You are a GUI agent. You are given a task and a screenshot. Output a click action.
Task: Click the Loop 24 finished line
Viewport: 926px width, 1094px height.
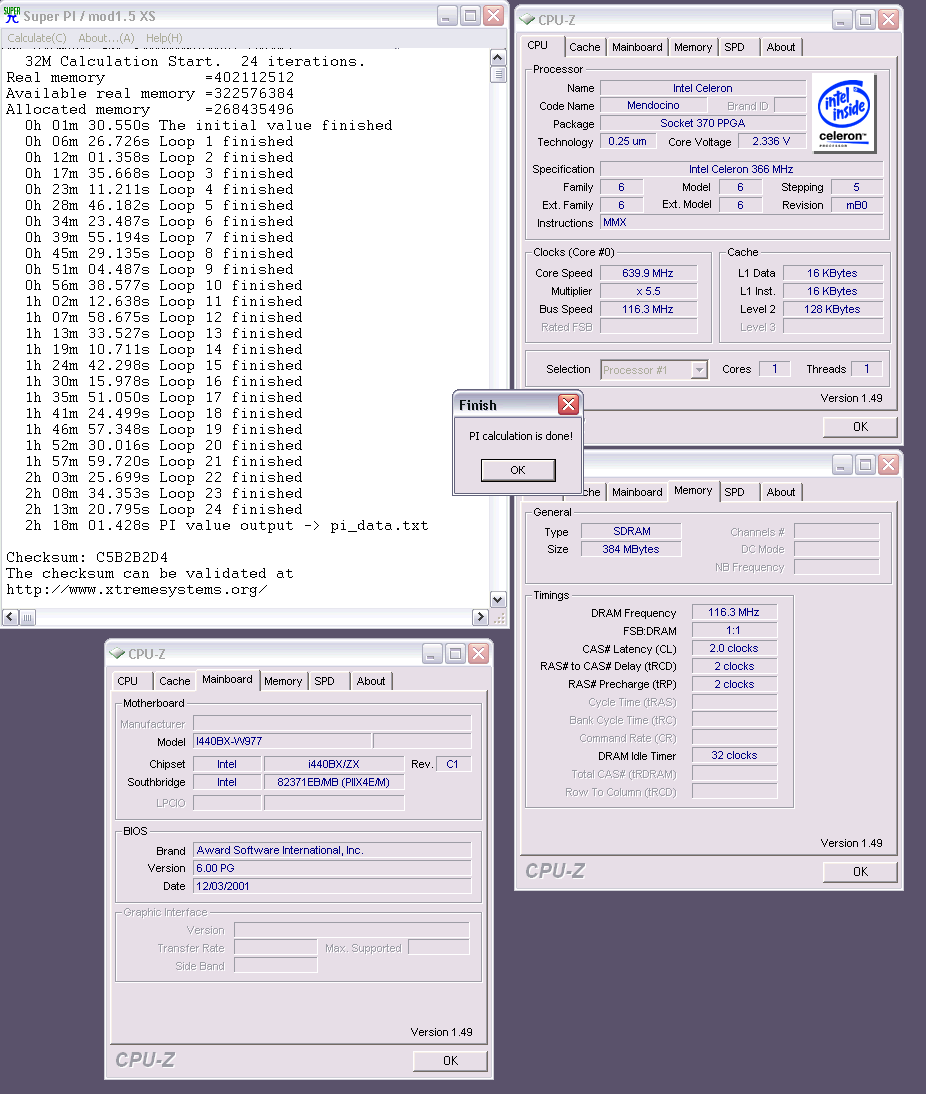(x=164, y=509)
